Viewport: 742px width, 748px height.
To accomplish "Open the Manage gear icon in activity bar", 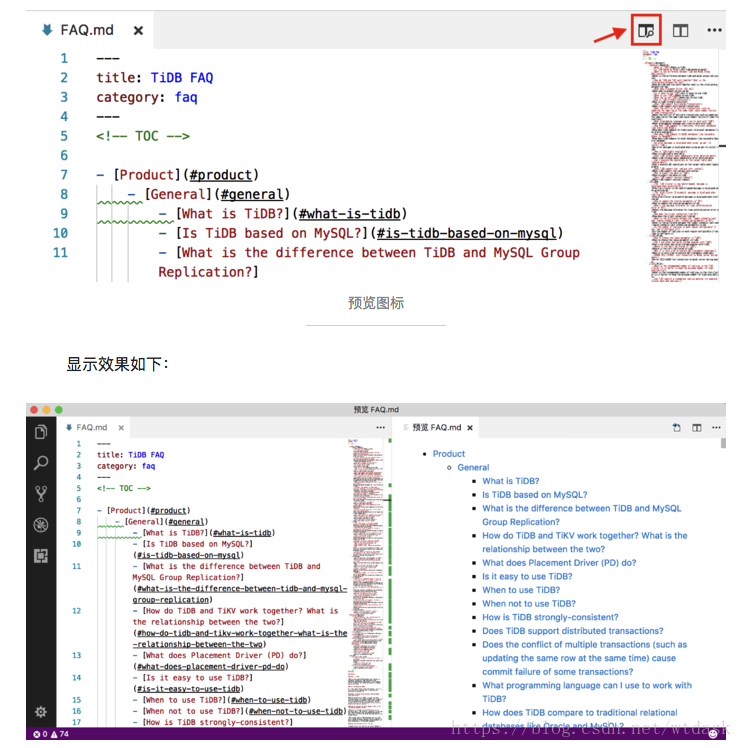I will coord(41,712).
